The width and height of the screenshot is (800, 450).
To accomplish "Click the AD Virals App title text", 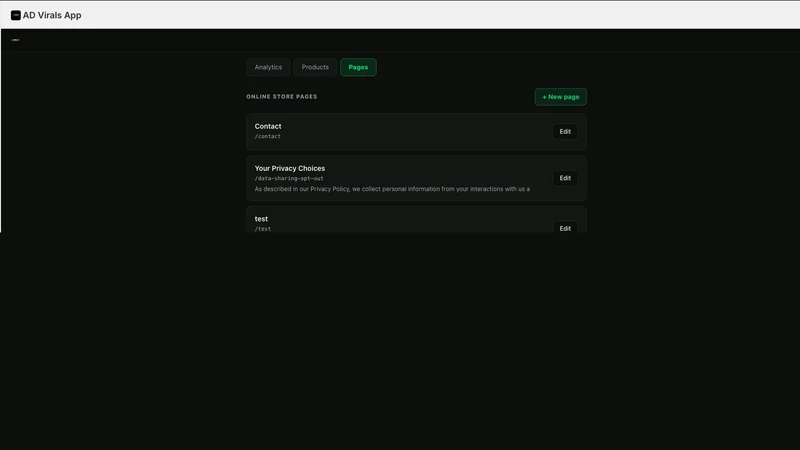I will 52,15.
